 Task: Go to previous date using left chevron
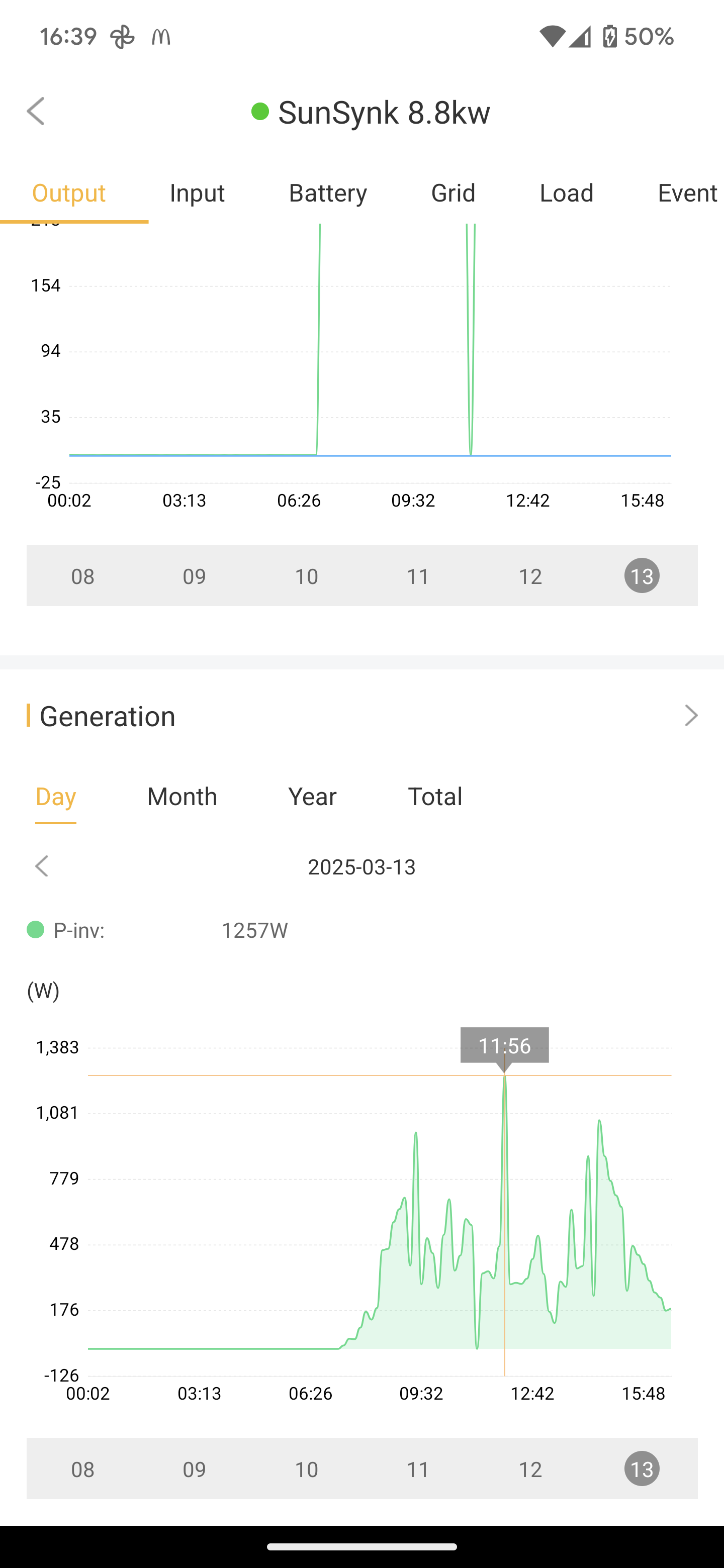point(41,866)
